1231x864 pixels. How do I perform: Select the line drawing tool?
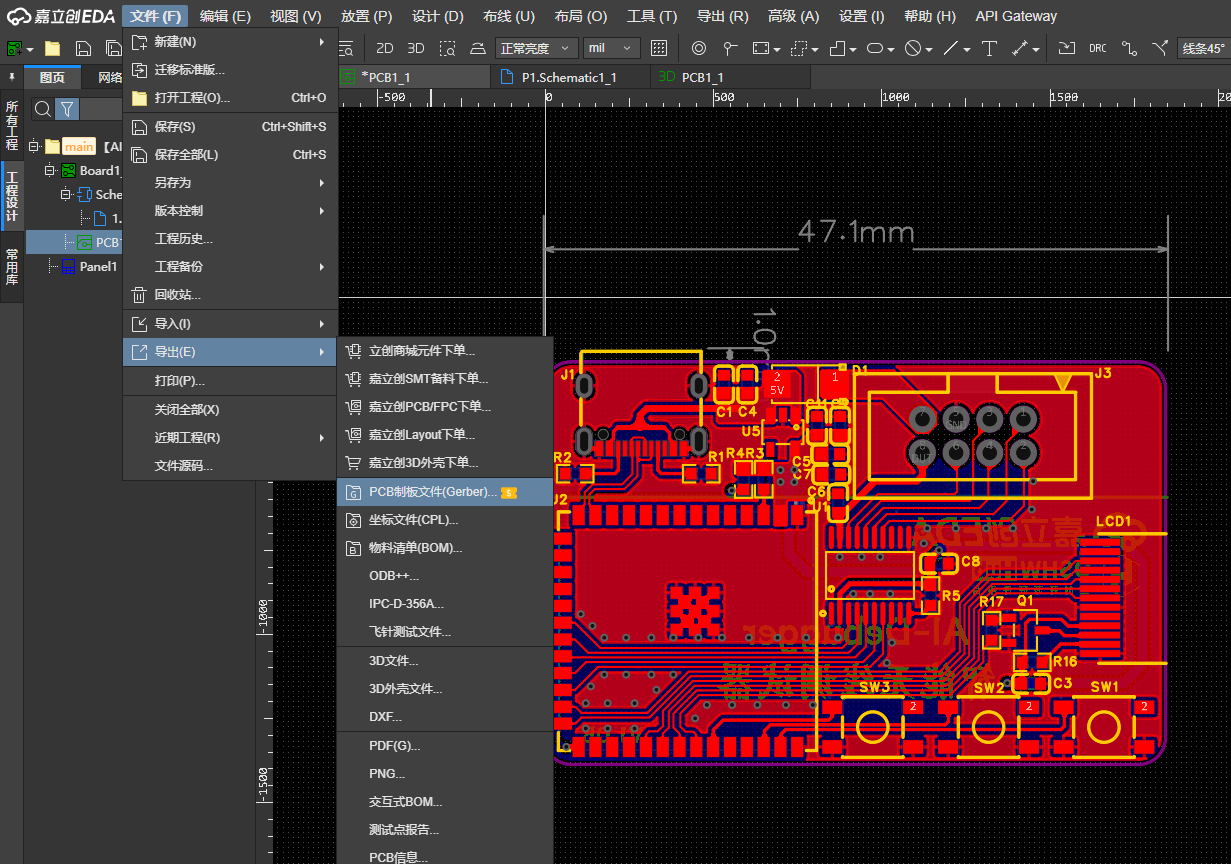coord(950,48)
